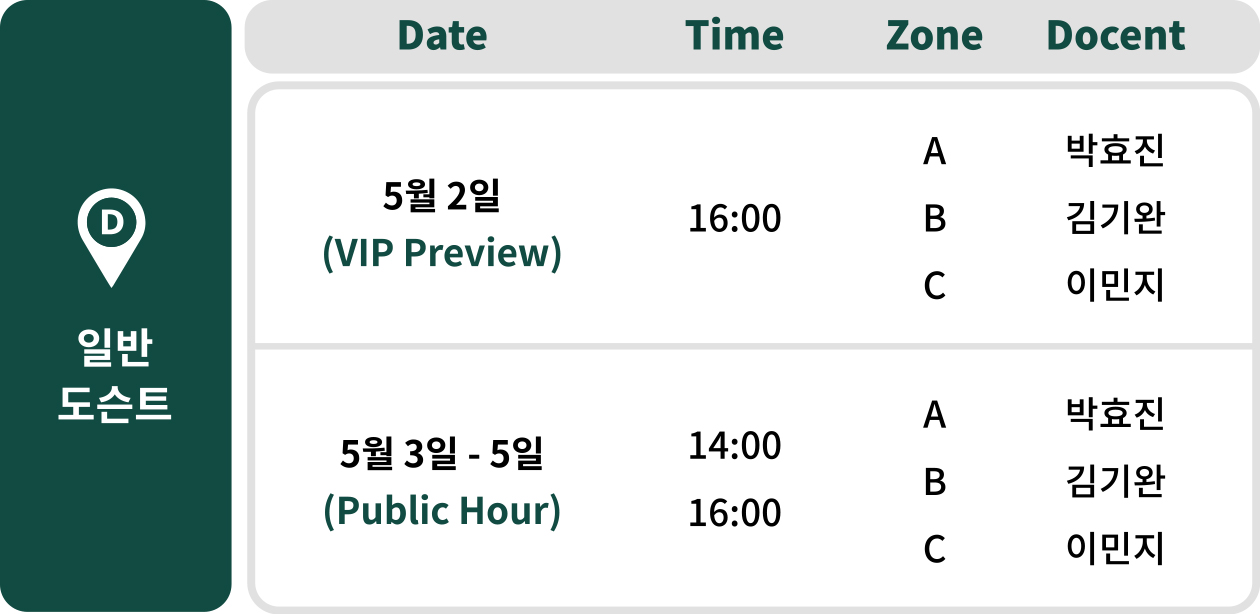
Task: Click the 5월 2일 date text
Action: [441, 197]
